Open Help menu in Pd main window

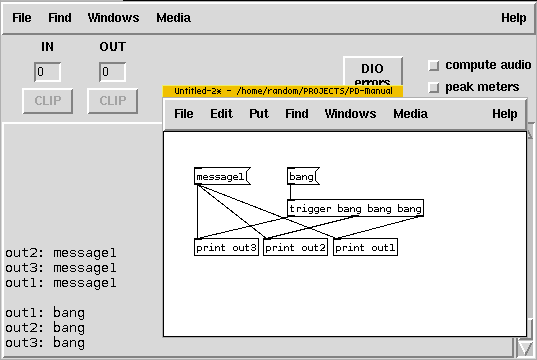[x=514, y=18]
